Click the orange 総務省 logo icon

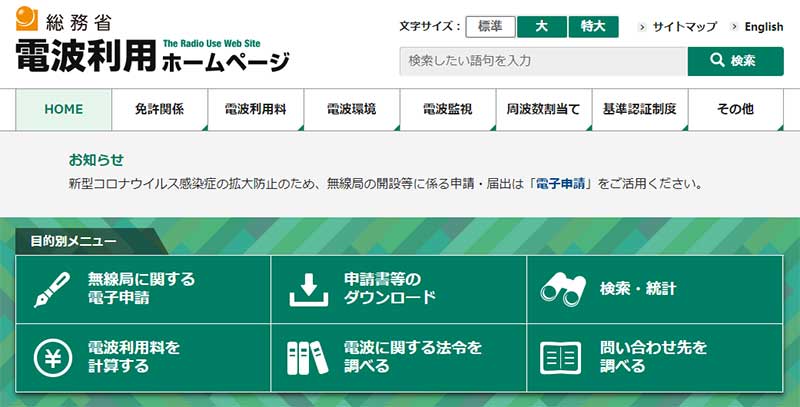tap(27, 18)
